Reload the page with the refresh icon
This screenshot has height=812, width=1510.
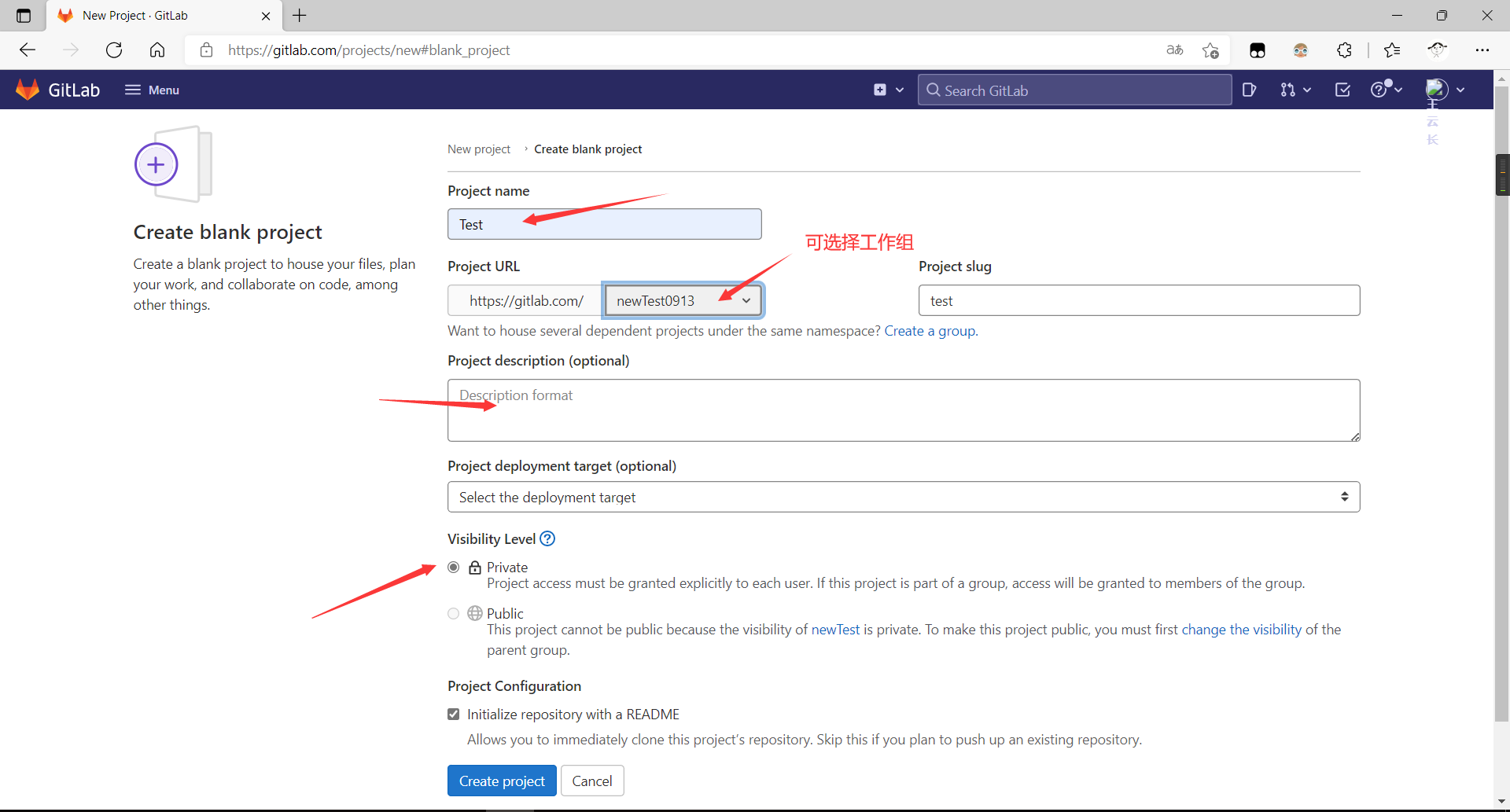click(x=114, y=50)
